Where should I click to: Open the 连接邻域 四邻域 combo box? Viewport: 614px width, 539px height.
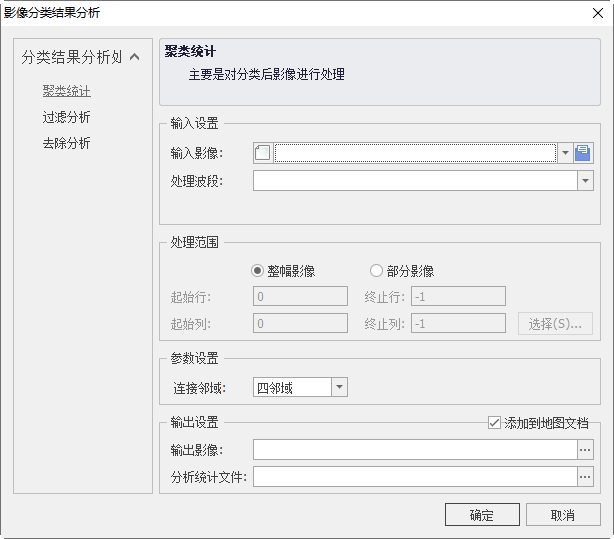pyautogui.click(x=339, y=387)
